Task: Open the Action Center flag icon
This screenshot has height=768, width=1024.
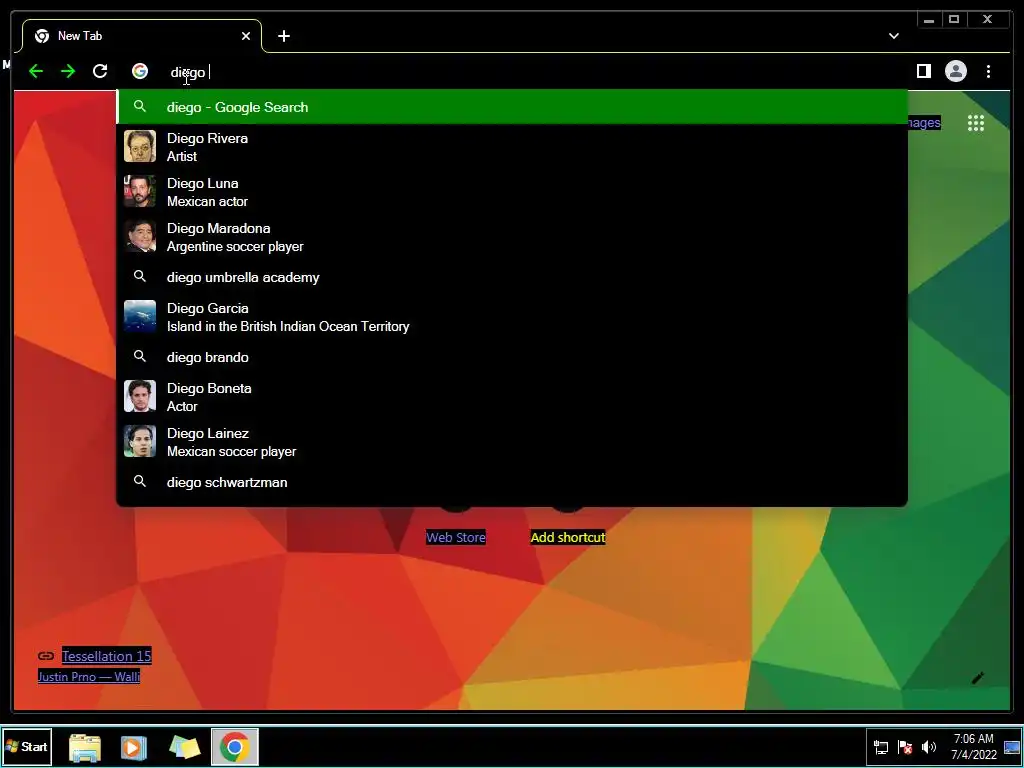Action: click(904, 747)
